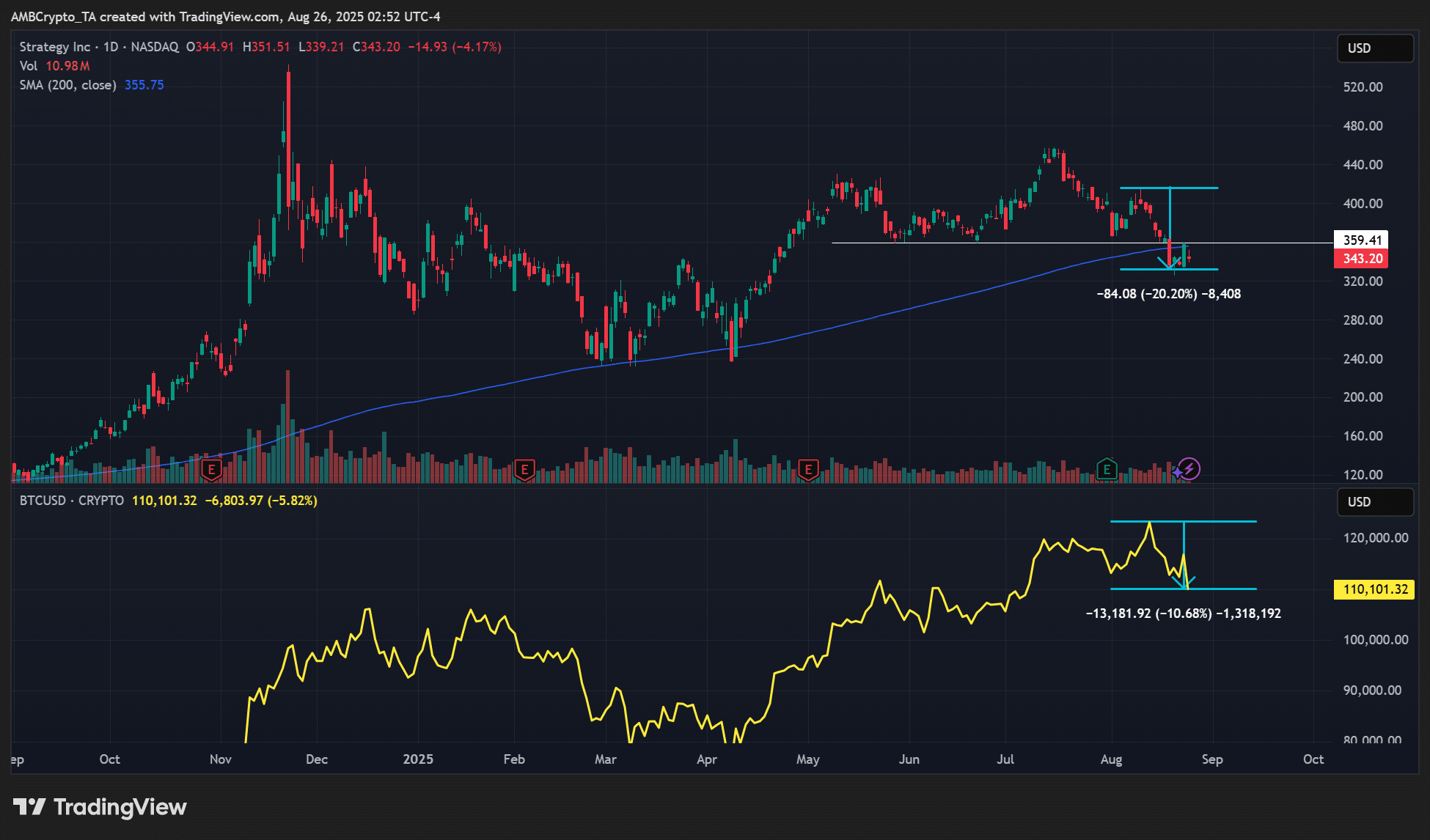Click the Strategy Inc symbol title legend

[55, 47]
